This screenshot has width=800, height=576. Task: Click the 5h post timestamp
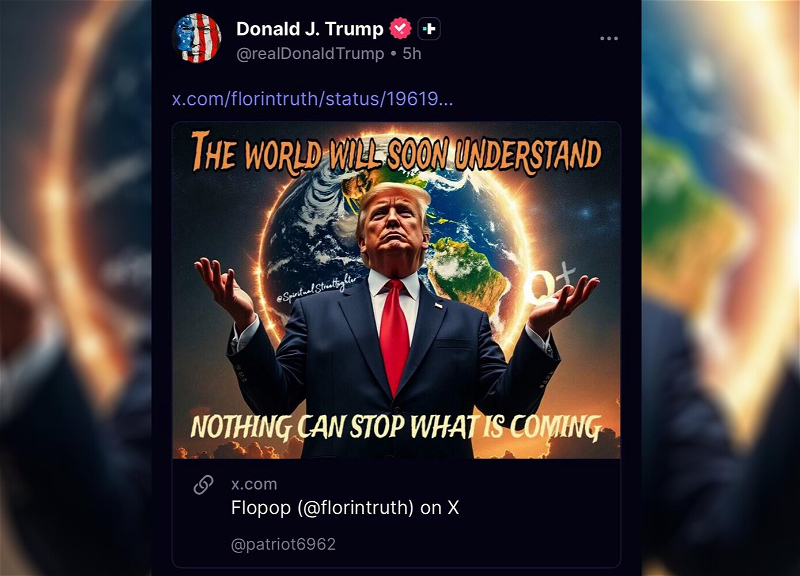[412, 54]
